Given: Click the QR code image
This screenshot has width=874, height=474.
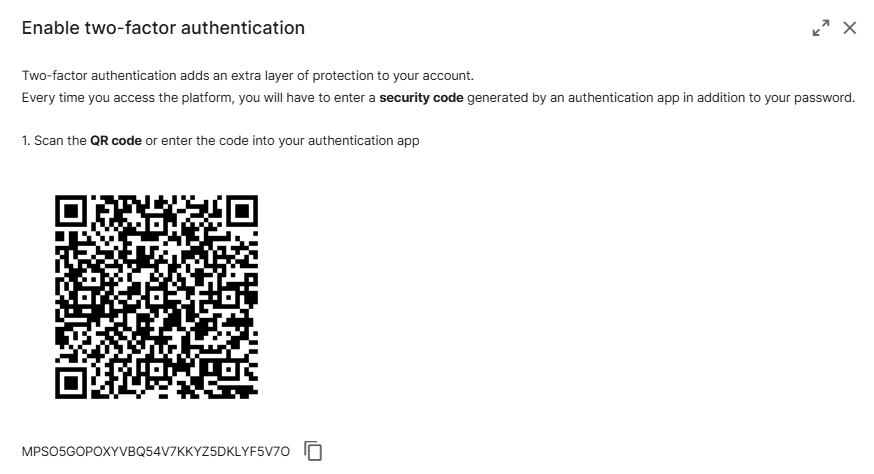Looking at the screenshot, I should tap(156, 296).
